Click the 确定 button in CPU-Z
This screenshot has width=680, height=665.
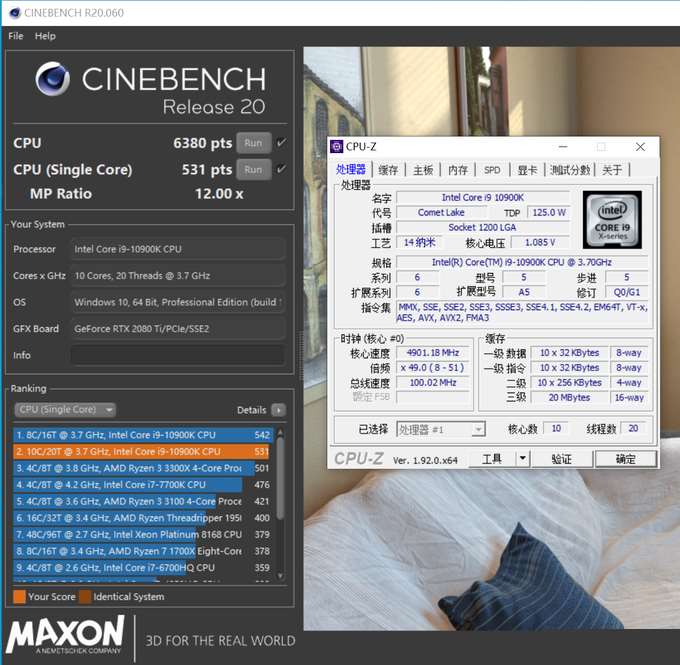[626, 459]
